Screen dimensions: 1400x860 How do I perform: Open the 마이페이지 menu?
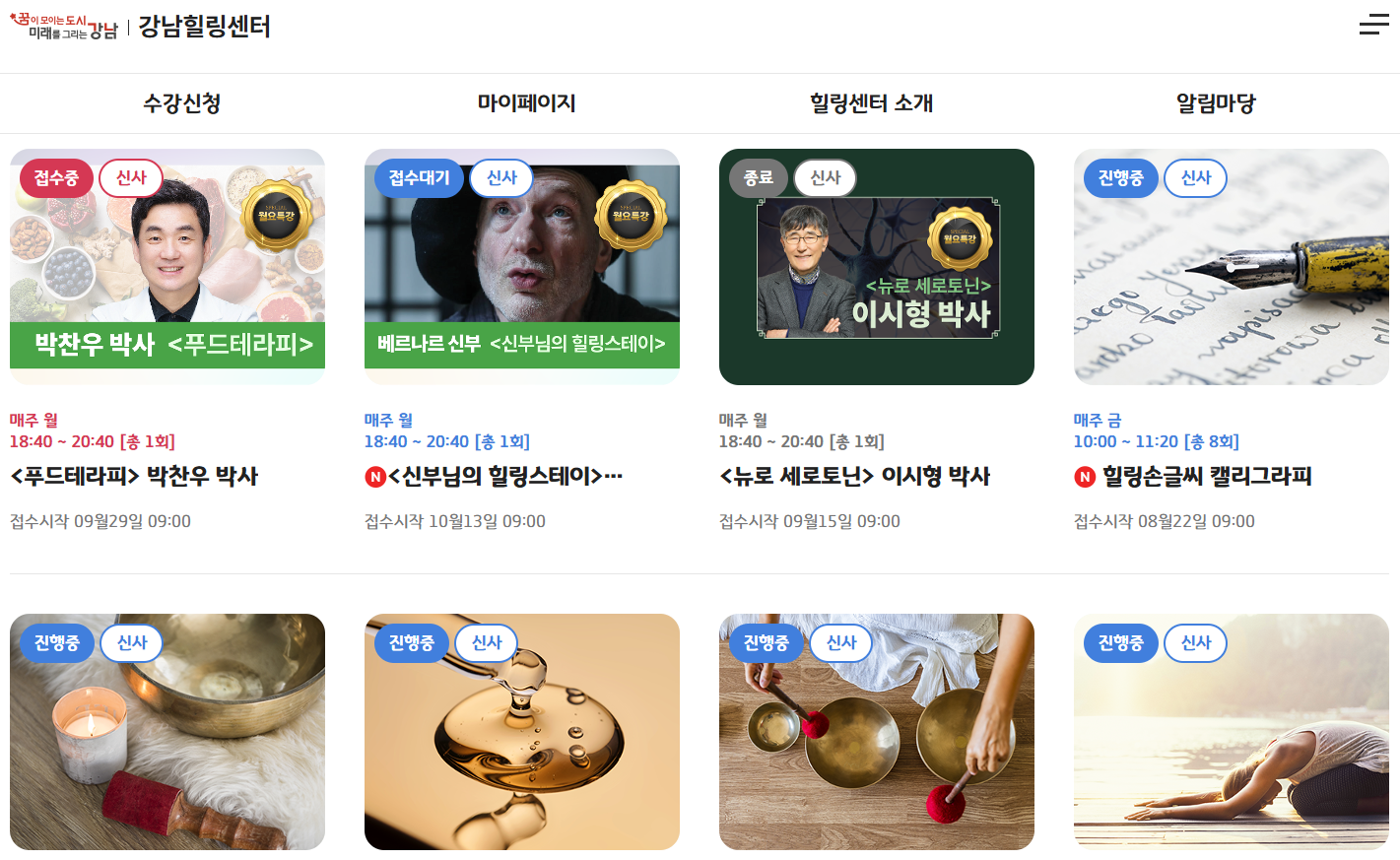pos(527,103)
